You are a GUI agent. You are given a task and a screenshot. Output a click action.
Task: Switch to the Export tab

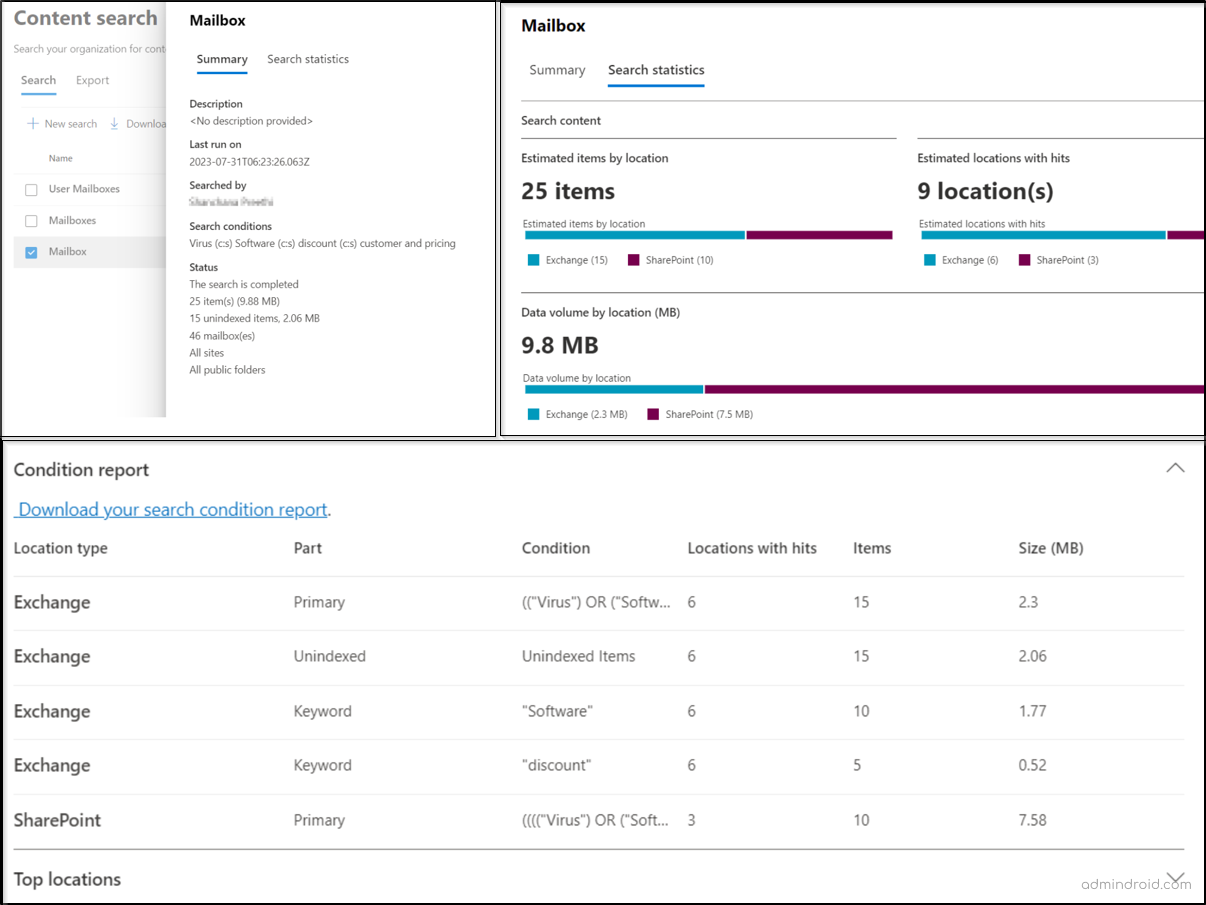[x=92, y=80]
